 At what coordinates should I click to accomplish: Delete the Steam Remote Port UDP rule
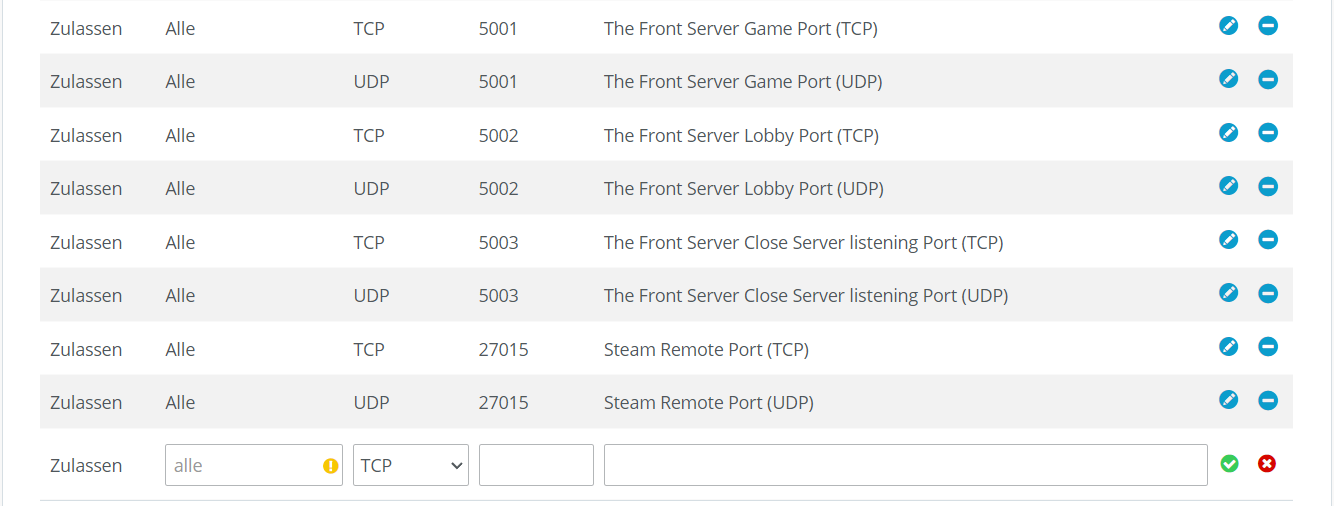(x=1268, y=400)
